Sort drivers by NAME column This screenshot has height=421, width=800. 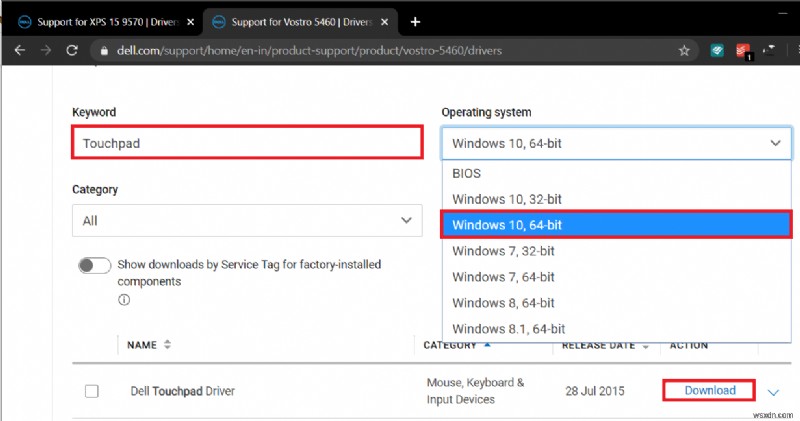[x=148, y=345]
